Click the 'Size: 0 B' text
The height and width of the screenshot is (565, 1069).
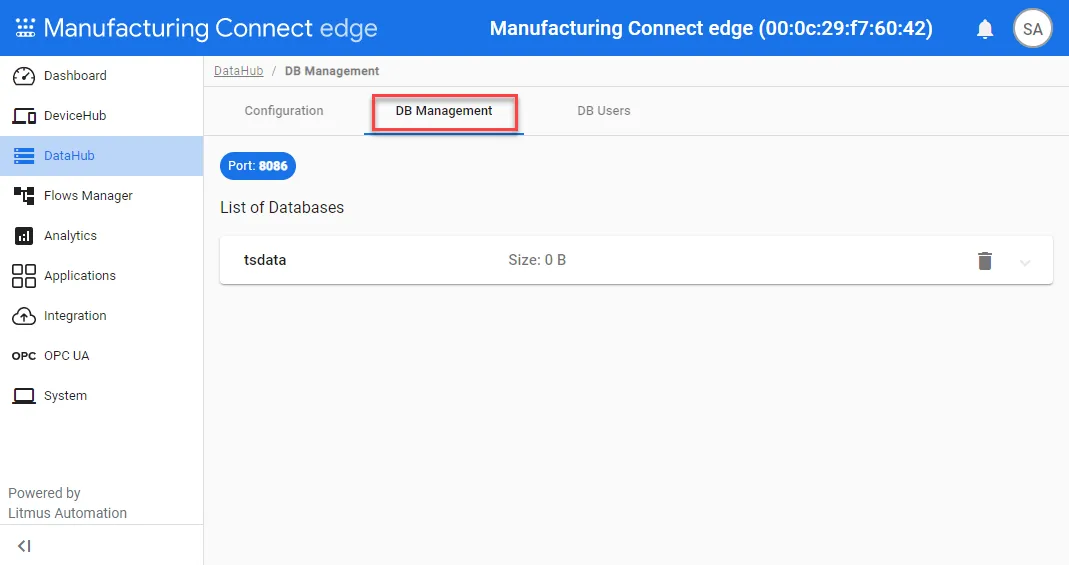click(x=537, y=260)
